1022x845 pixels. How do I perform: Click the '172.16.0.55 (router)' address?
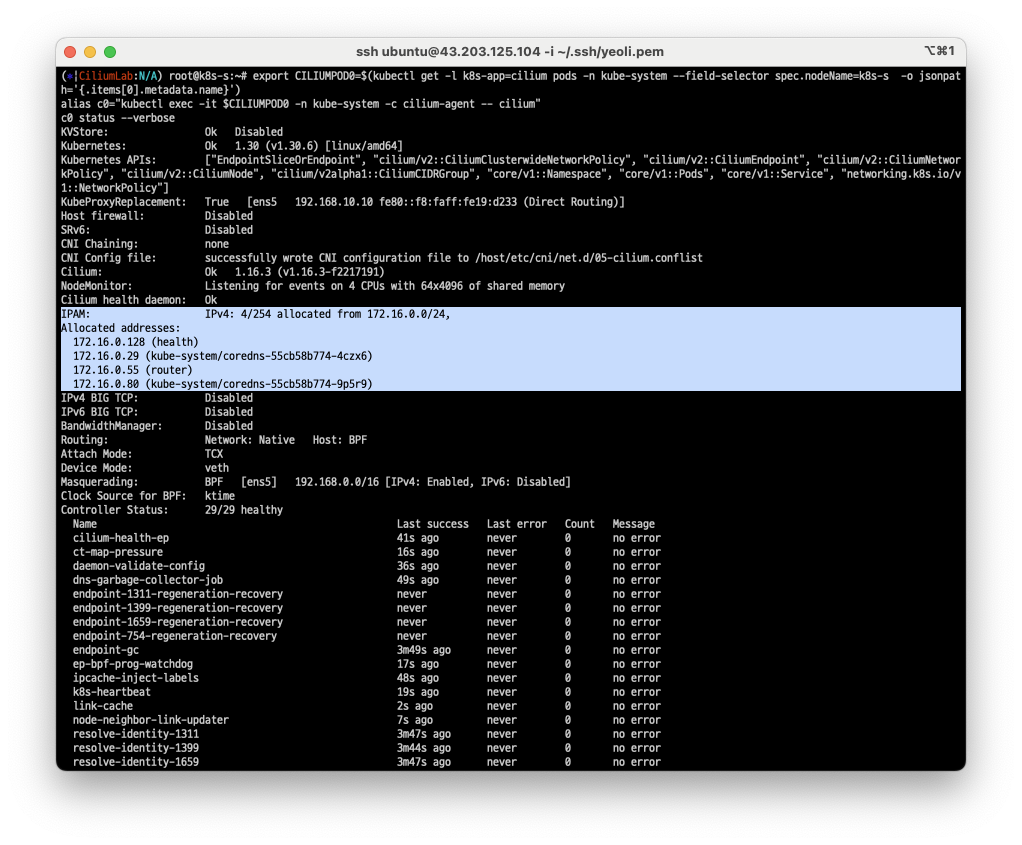coord(132,370)
